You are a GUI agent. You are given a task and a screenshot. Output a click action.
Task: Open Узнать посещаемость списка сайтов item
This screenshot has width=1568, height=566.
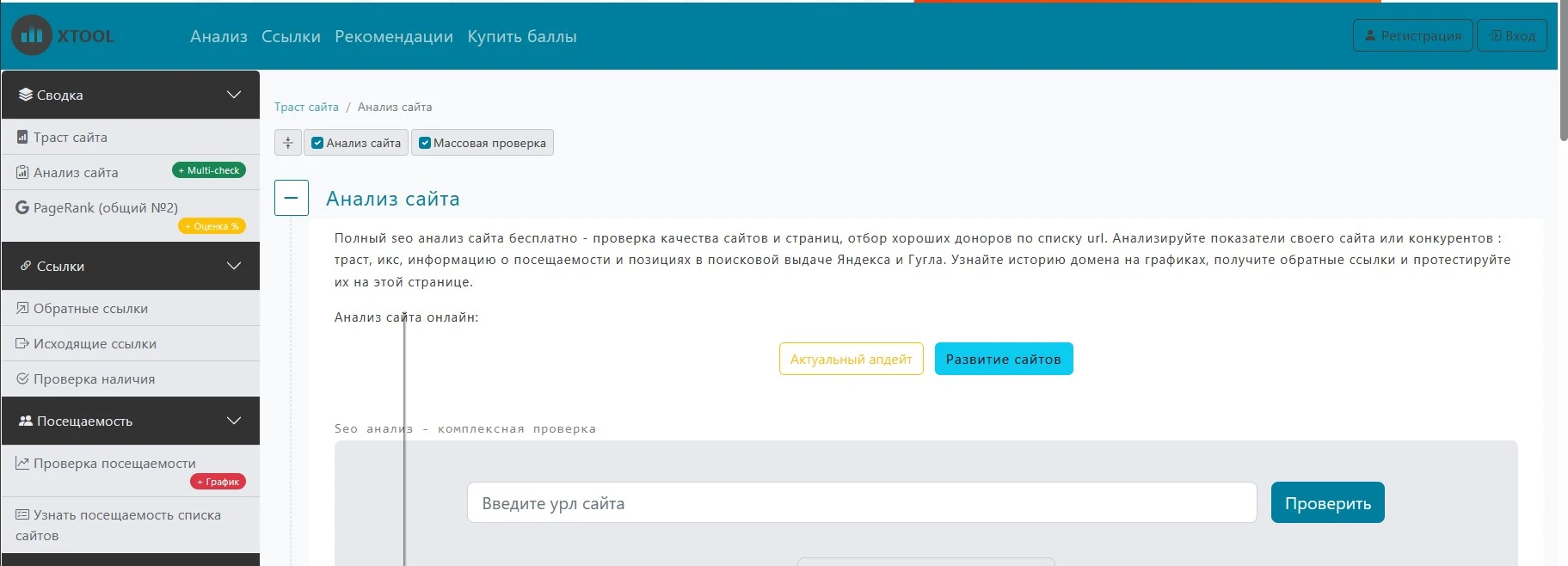[x=131, y=525]
